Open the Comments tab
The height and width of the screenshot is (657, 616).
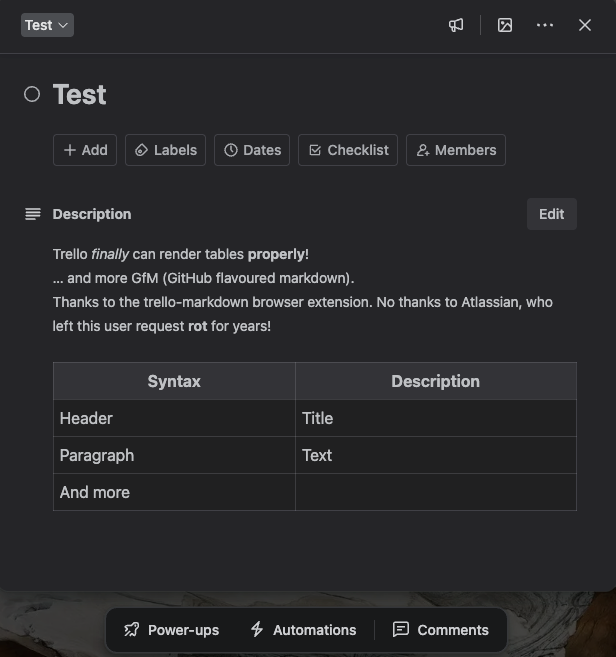[x=441, y=630]
